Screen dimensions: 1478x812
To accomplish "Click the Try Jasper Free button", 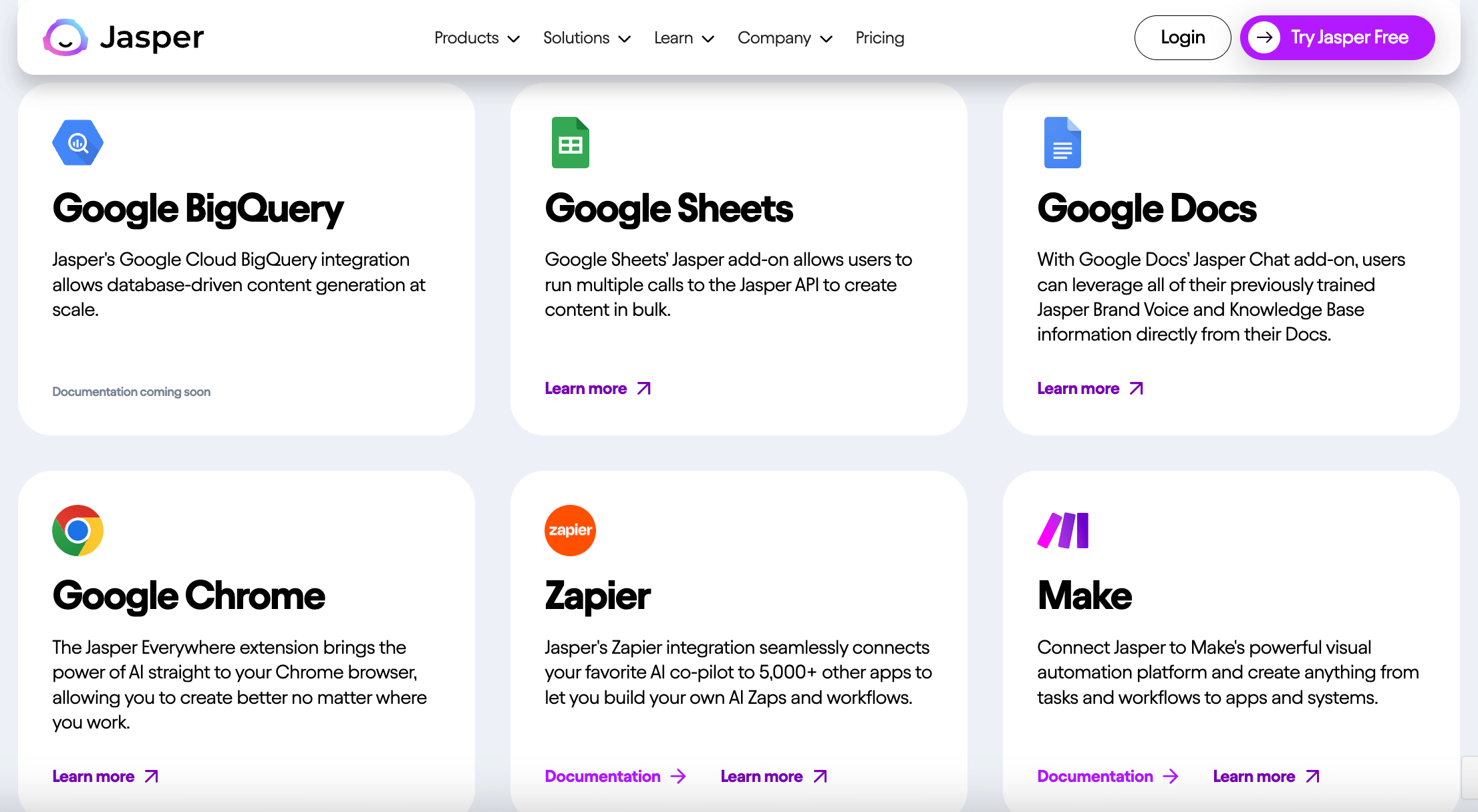I will coord(1337,37).
